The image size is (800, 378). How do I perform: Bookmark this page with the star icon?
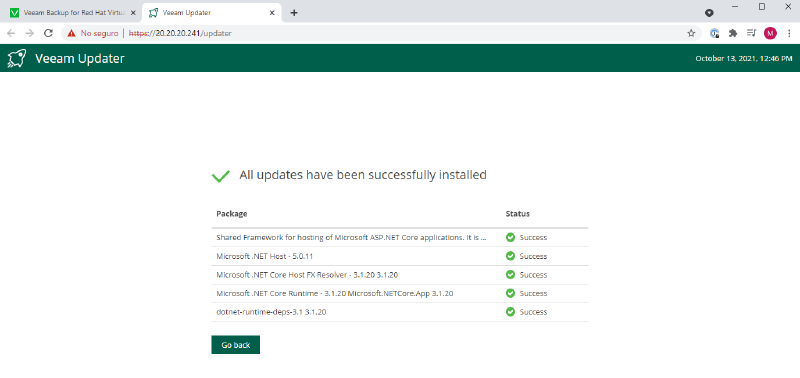pyautogui.click(x=691, y=33)
